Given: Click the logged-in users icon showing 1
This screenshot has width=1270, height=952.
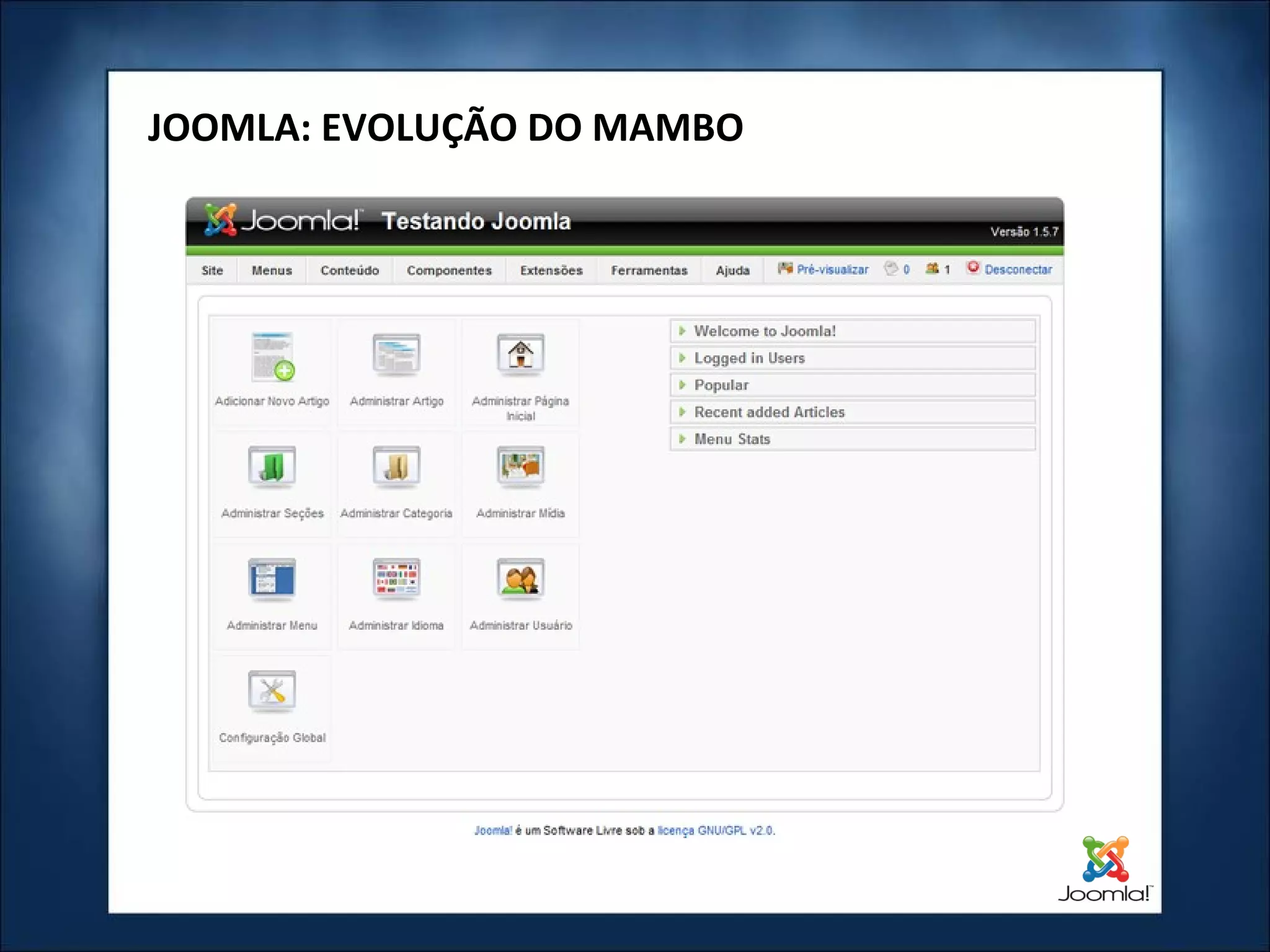Looking at the screenshot, I should (x=932, y=268).
